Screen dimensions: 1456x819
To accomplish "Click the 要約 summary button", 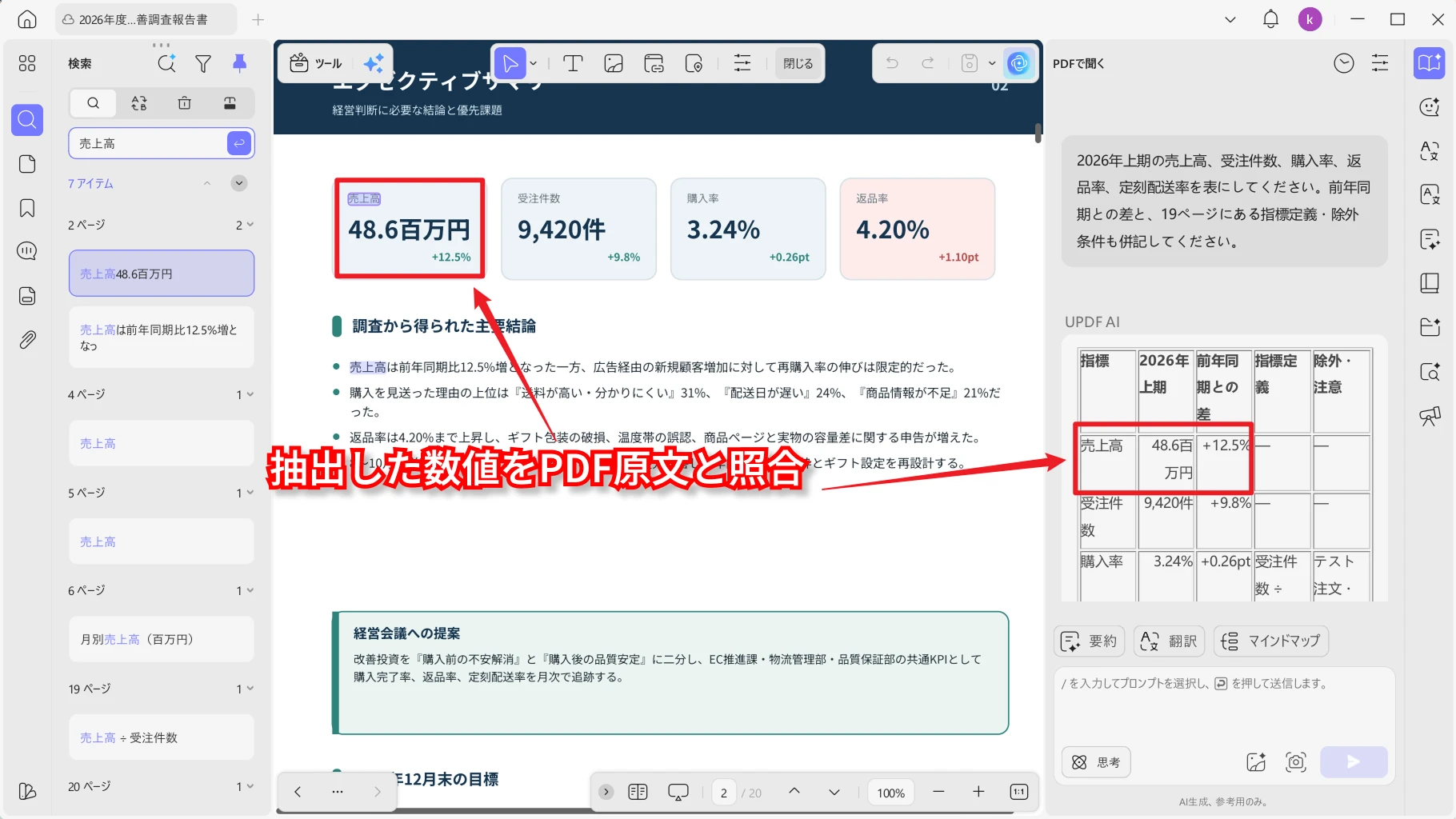I will click(x=1090, y=641).
